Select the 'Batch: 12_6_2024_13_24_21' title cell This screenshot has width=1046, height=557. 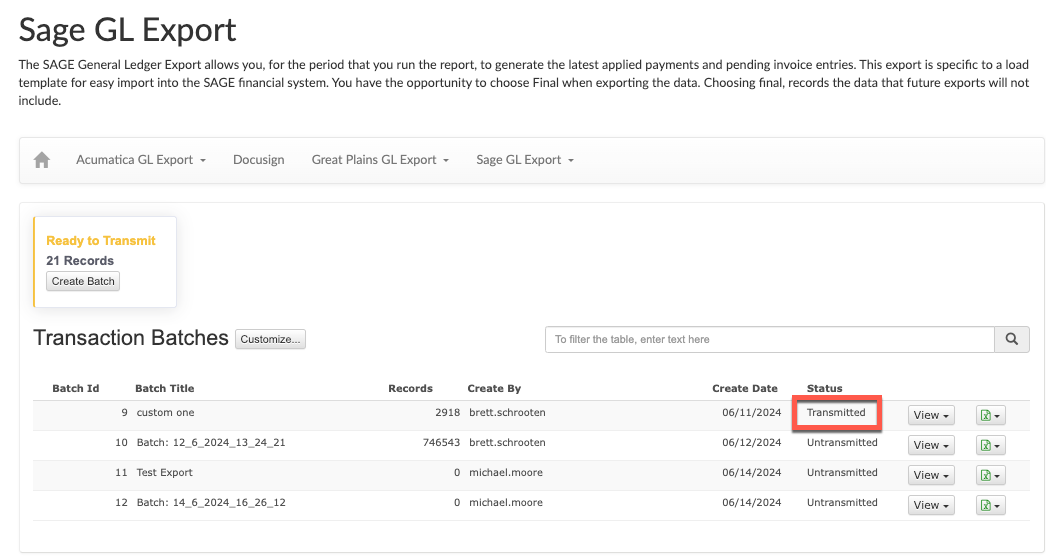point(211,443)
